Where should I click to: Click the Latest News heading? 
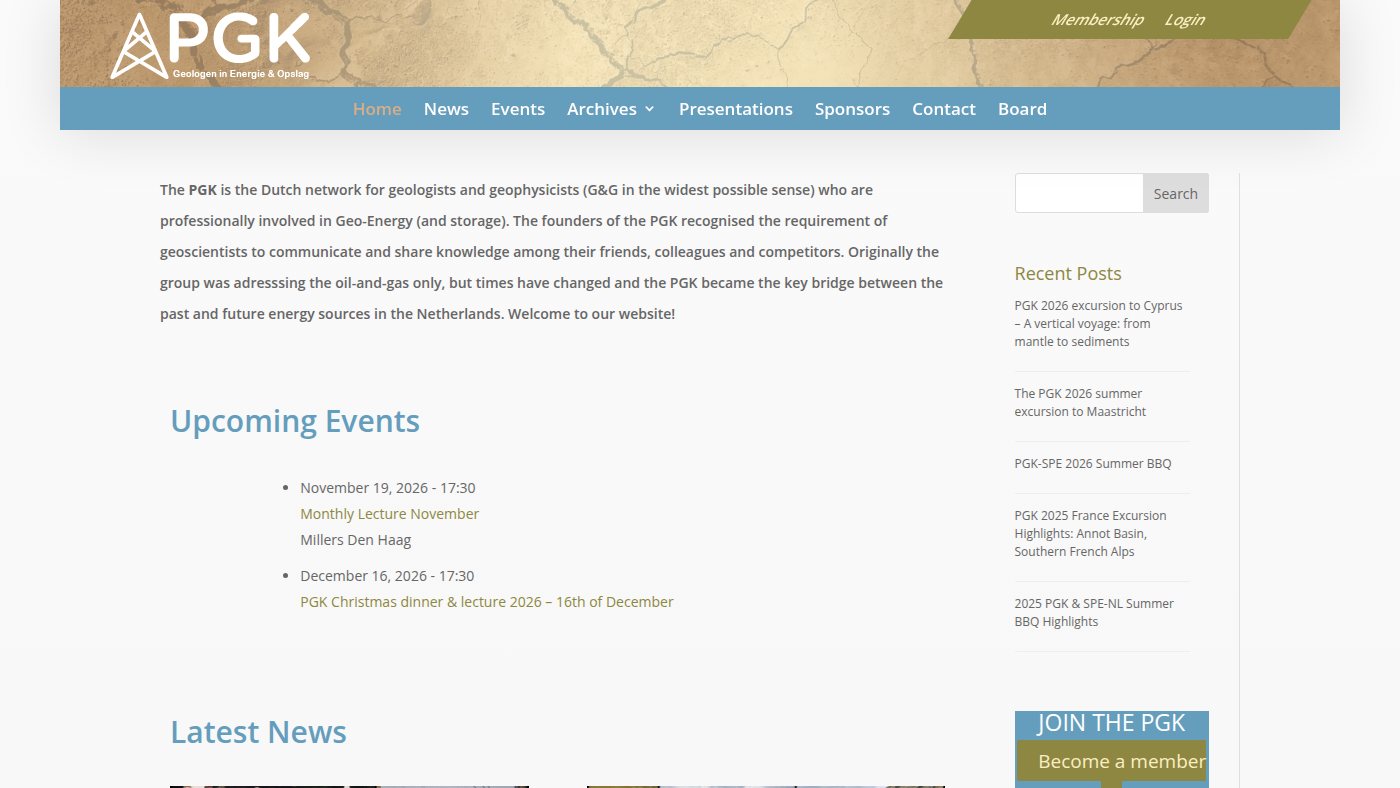[258, 732]
